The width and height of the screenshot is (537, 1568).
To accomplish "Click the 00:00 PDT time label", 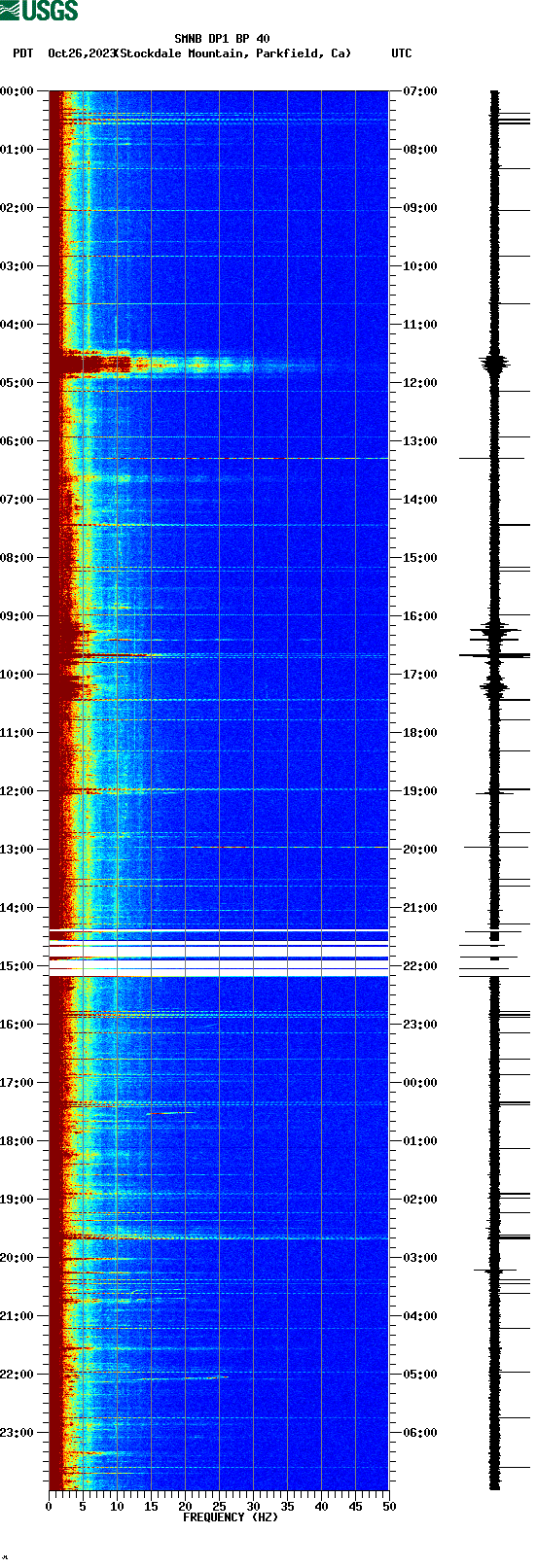I will [18, 91].
